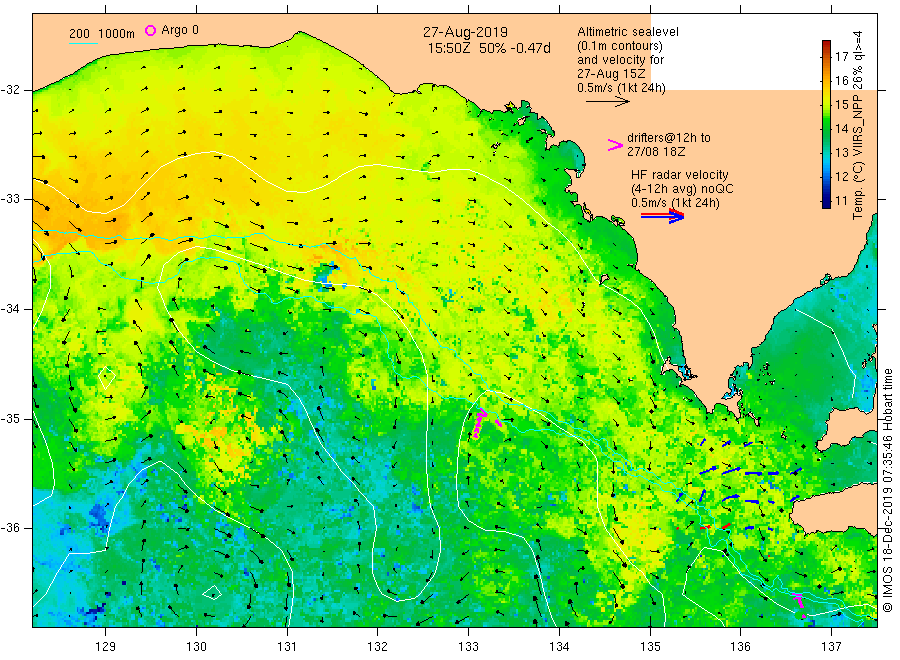The image size is (900, 660).
Task: Click the '1000m' depth legend label
Action: [x=117, y=34]
